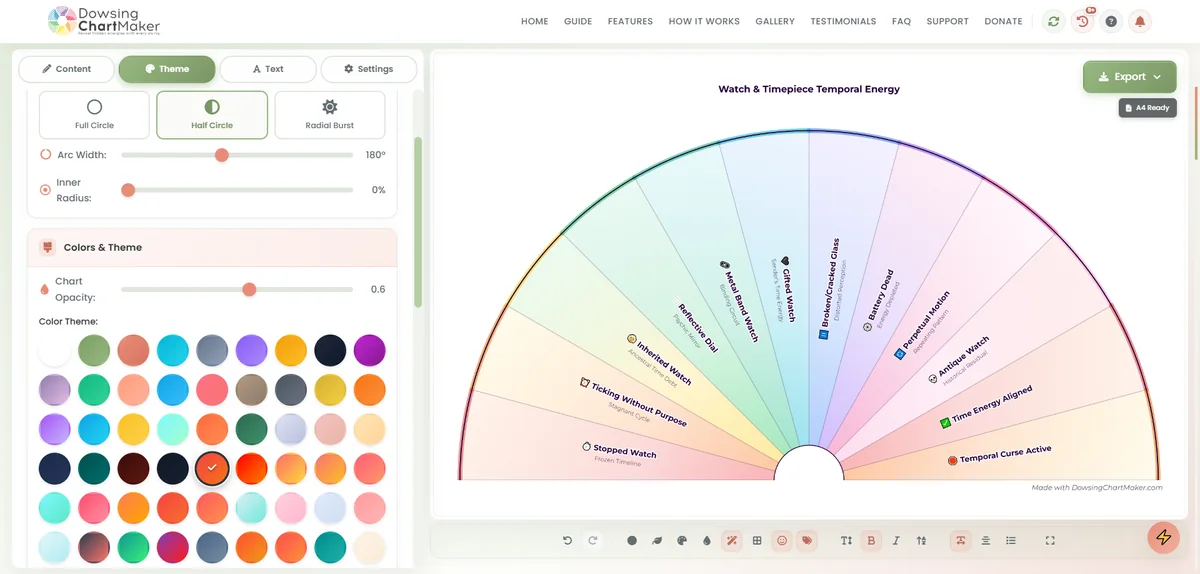This screenshot has width=1200, height=574.
Task: Select the solid circle shape icon
Action: tap(632, 540)
